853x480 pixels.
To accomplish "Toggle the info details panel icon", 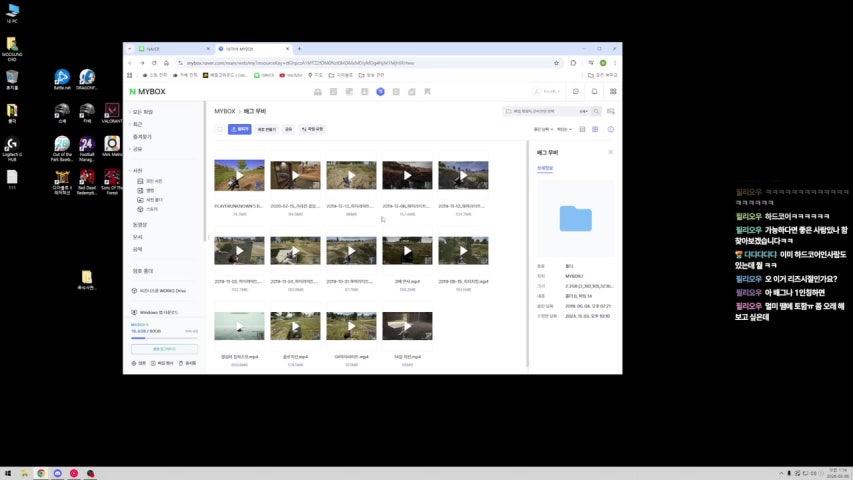I will coord(611,129).
